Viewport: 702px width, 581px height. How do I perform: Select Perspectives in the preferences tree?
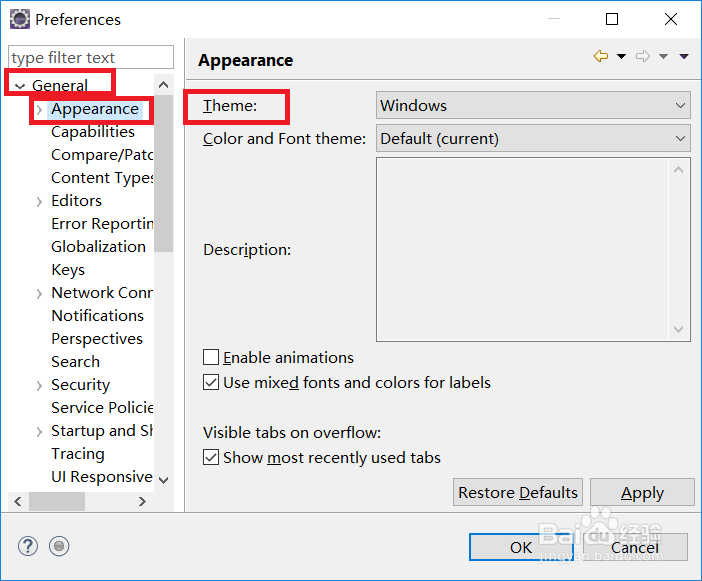click(x=97, y=339)
